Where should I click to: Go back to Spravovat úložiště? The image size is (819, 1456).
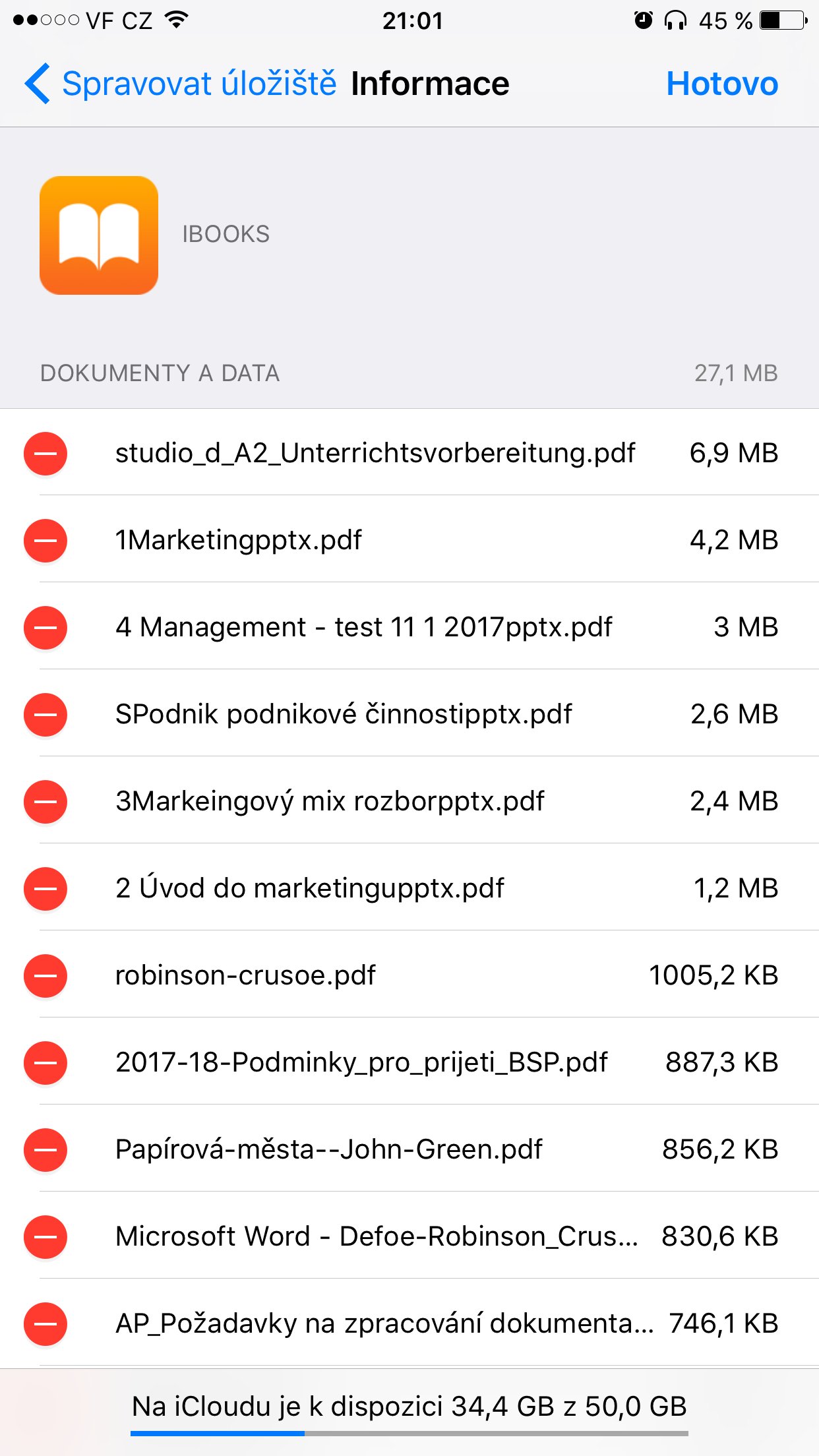point(199,84)
